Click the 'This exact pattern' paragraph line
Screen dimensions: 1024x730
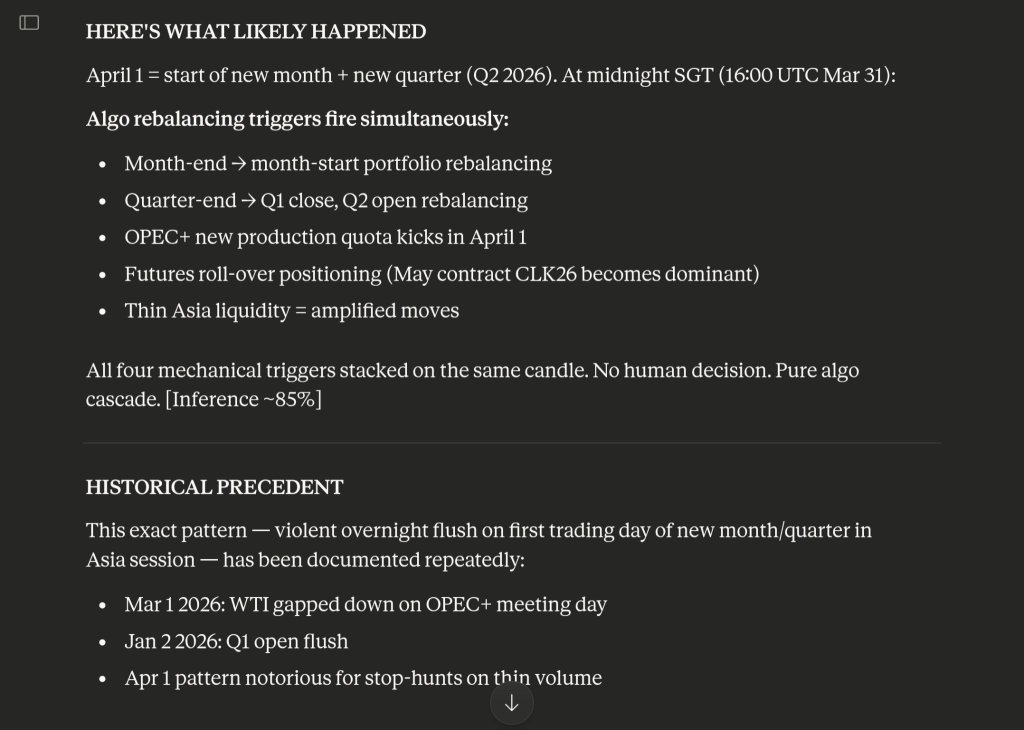pos(479,531)
